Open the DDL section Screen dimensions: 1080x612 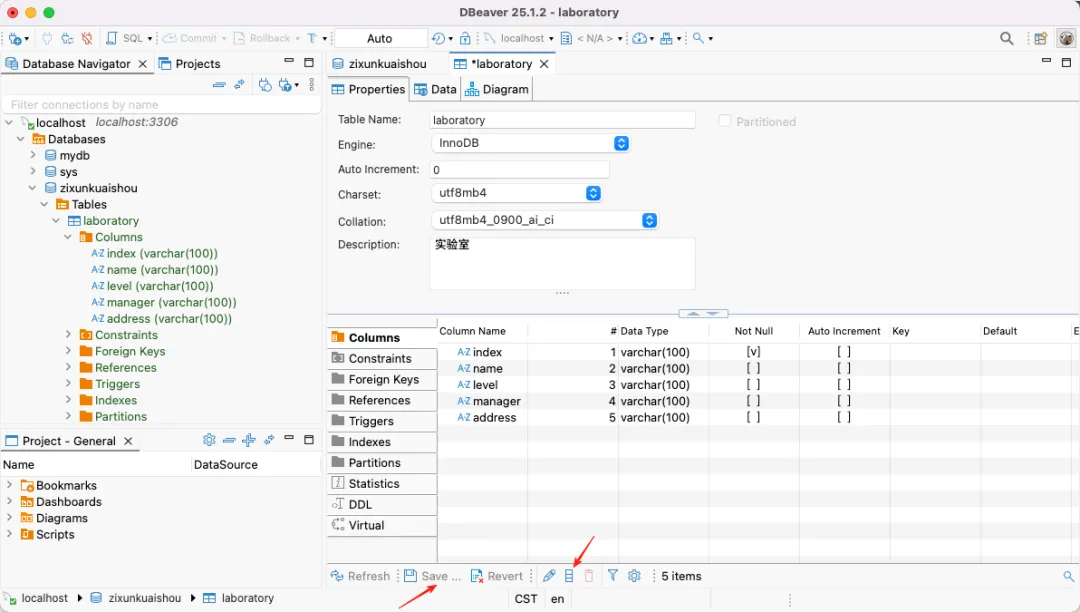382,505
